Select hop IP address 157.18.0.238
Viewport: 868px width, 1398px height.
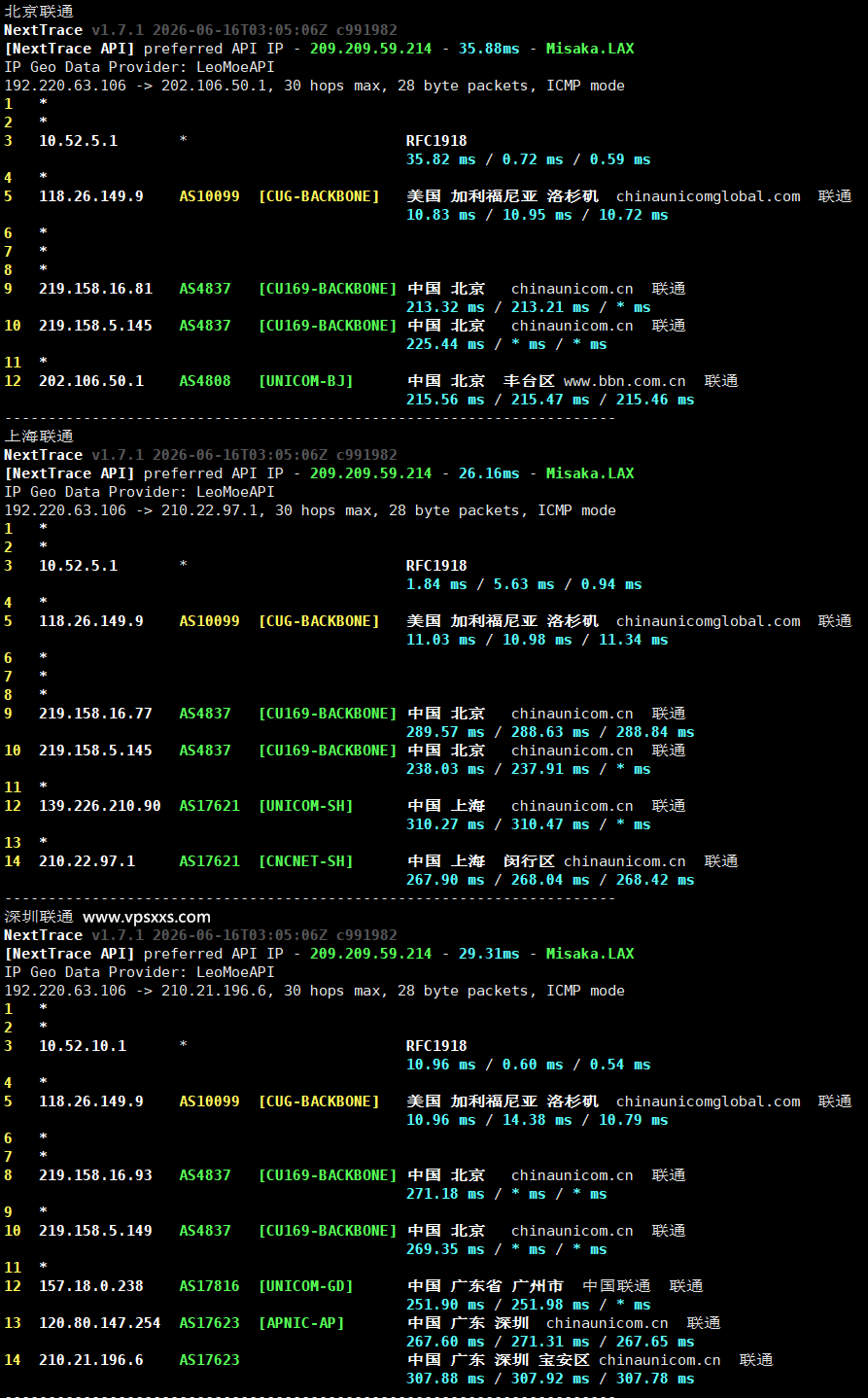(91, 1286)
